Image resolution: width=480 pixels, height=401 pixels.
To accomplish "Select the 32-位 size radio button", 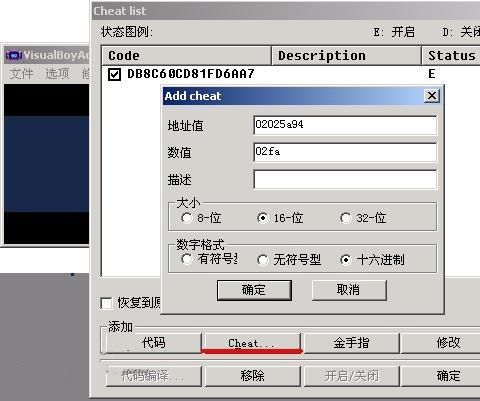I will pos(346,218).
